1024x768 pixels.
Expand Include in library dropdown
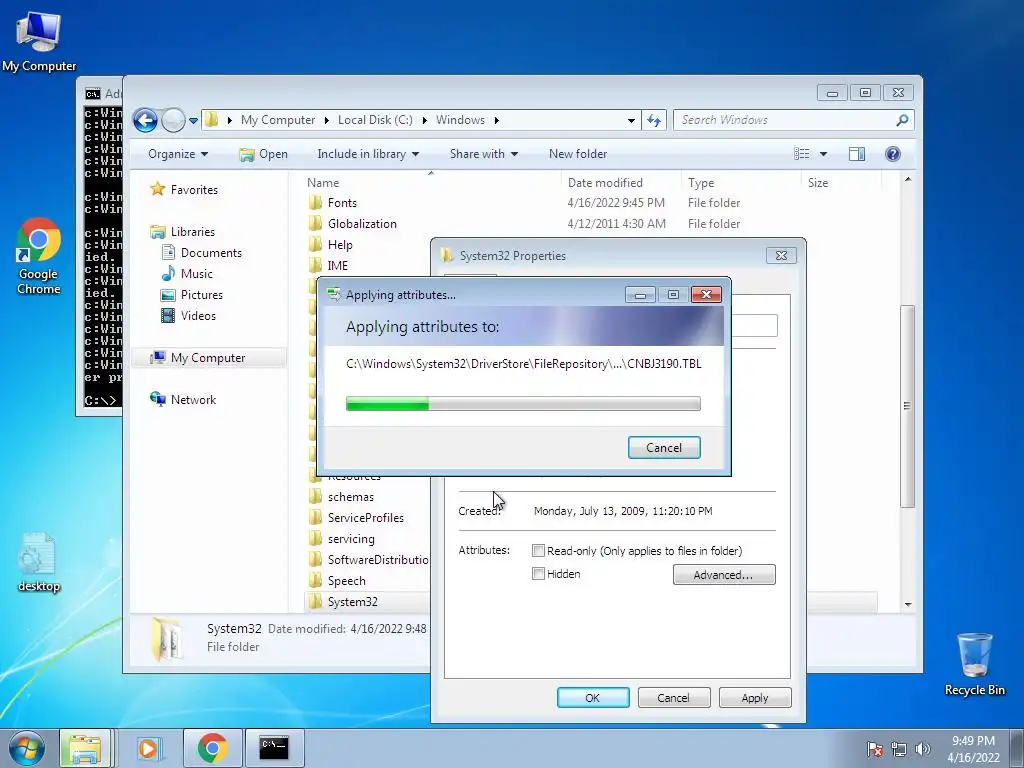pos(368,154)
